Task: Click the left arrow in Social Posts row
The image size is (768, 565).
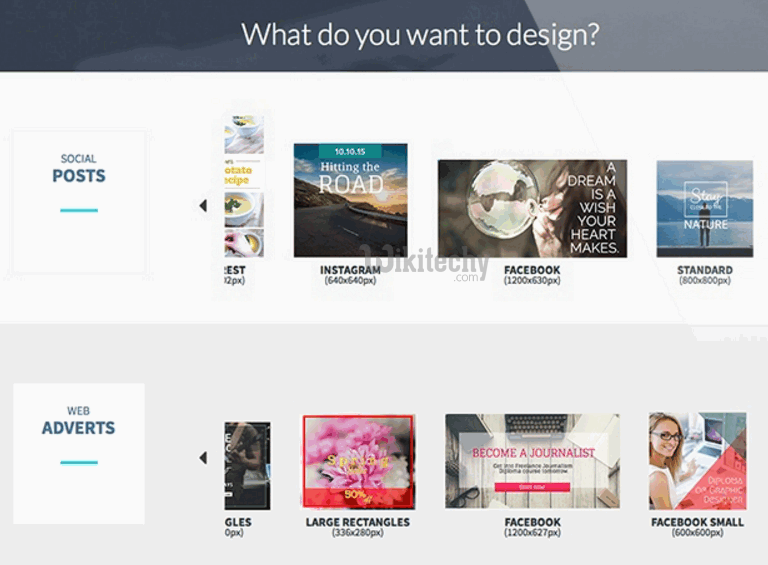Action: coord(203,206)
